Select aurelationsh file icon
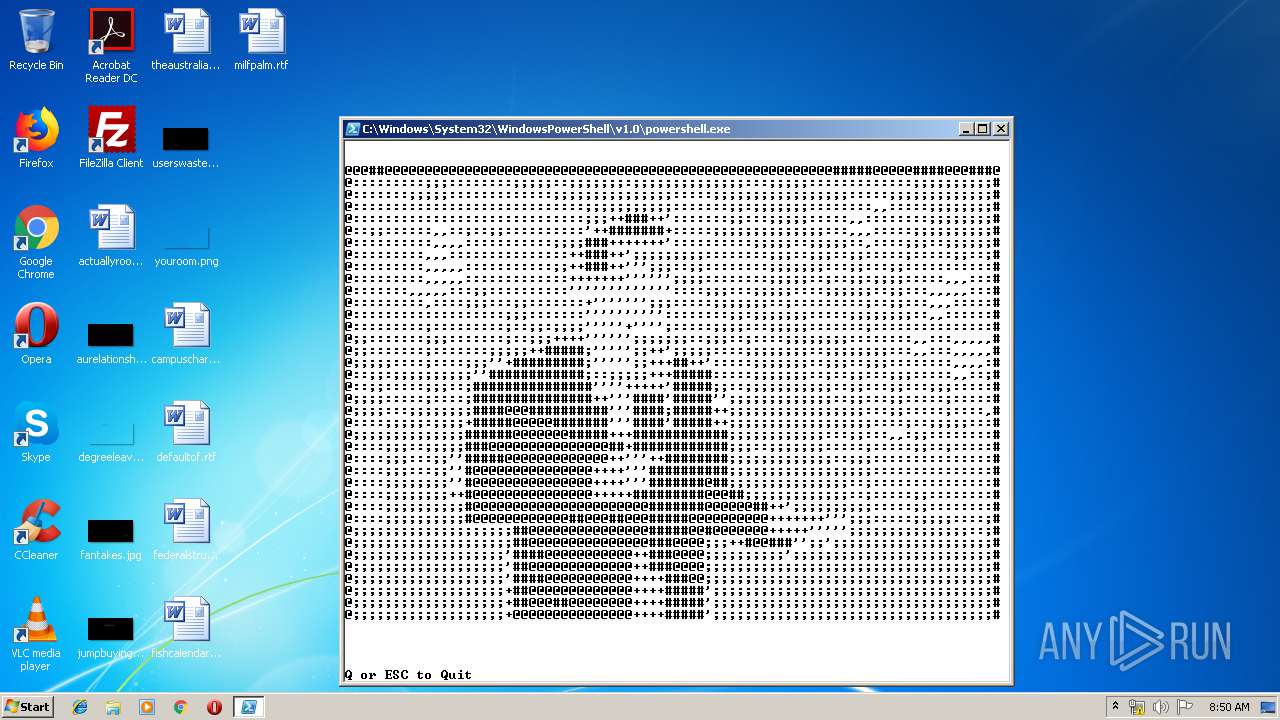Viewport: 1280px width, 720px height. [111, 342]
